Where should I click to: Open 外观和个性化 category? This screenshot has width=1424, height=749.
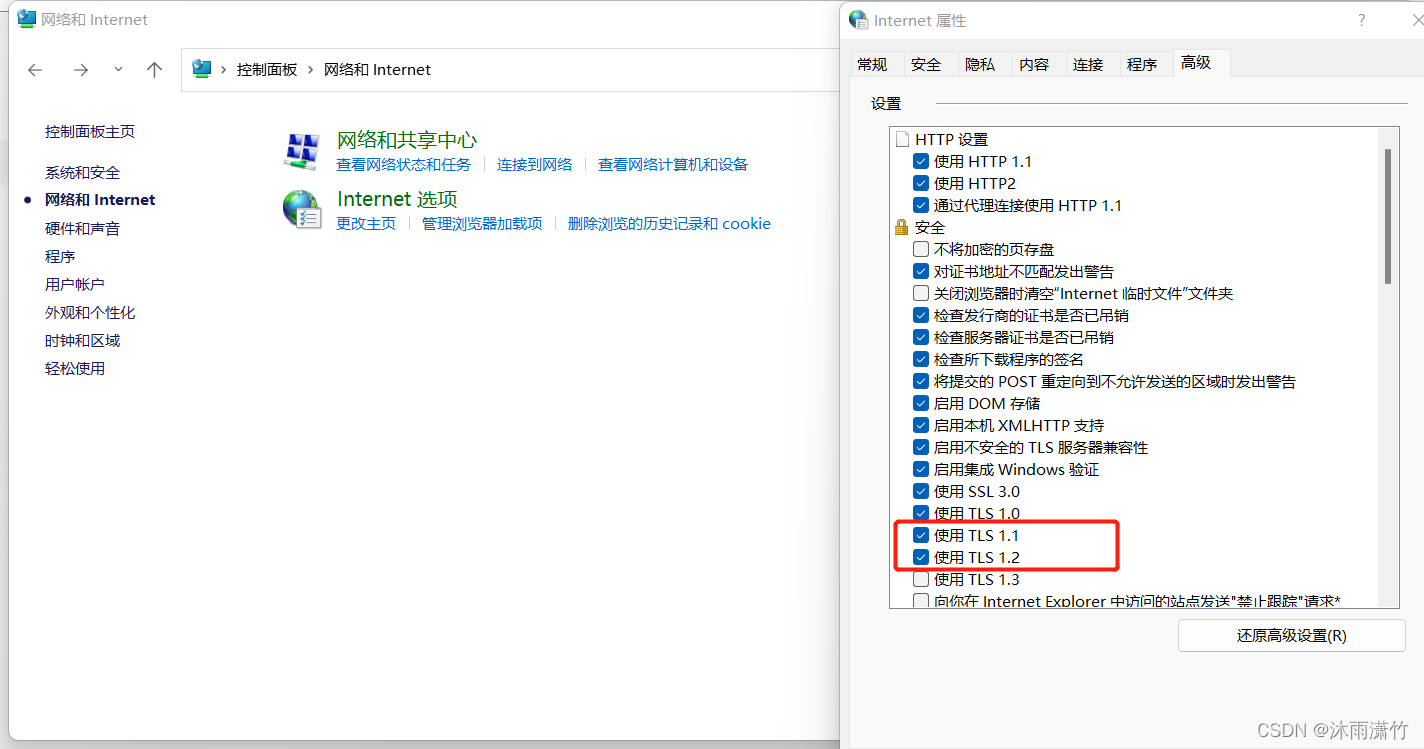click(90, 312)
